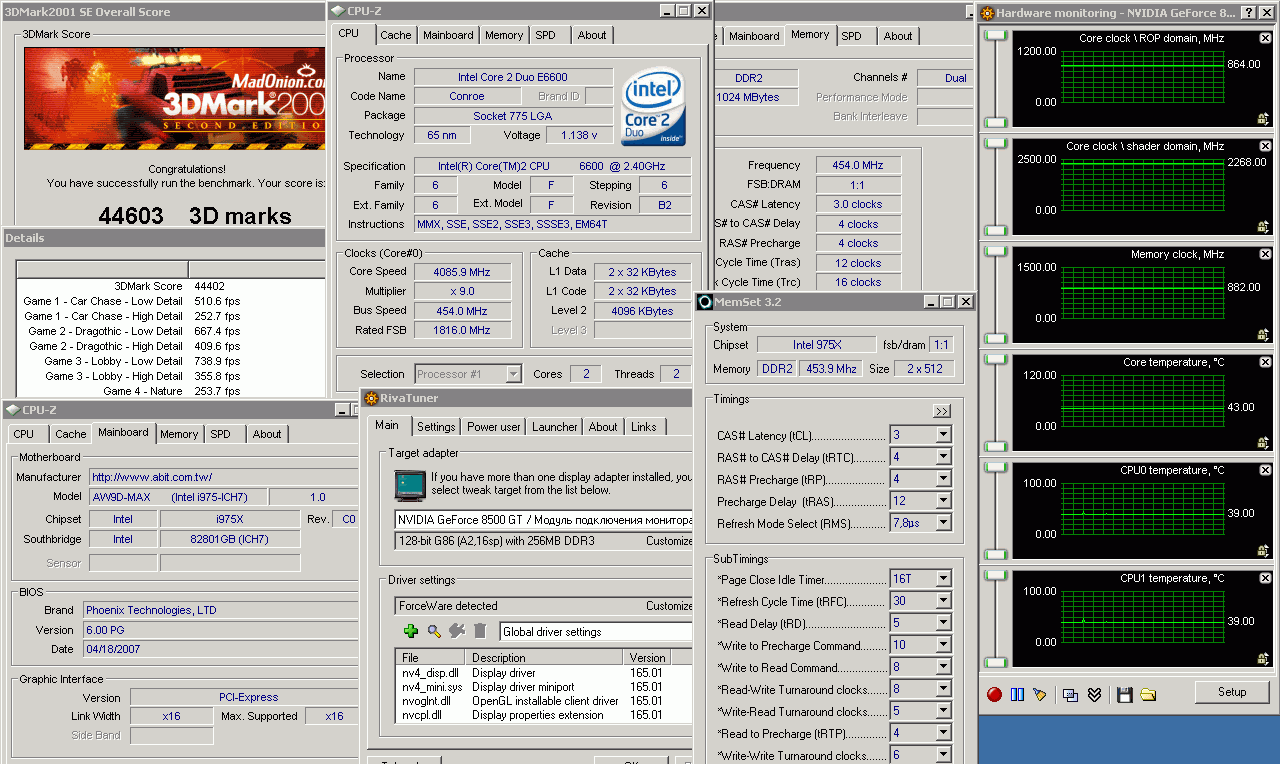Click Setup button in Hardware monitoring
The width and height of the screenshot is (1280, 764).
1232,692
